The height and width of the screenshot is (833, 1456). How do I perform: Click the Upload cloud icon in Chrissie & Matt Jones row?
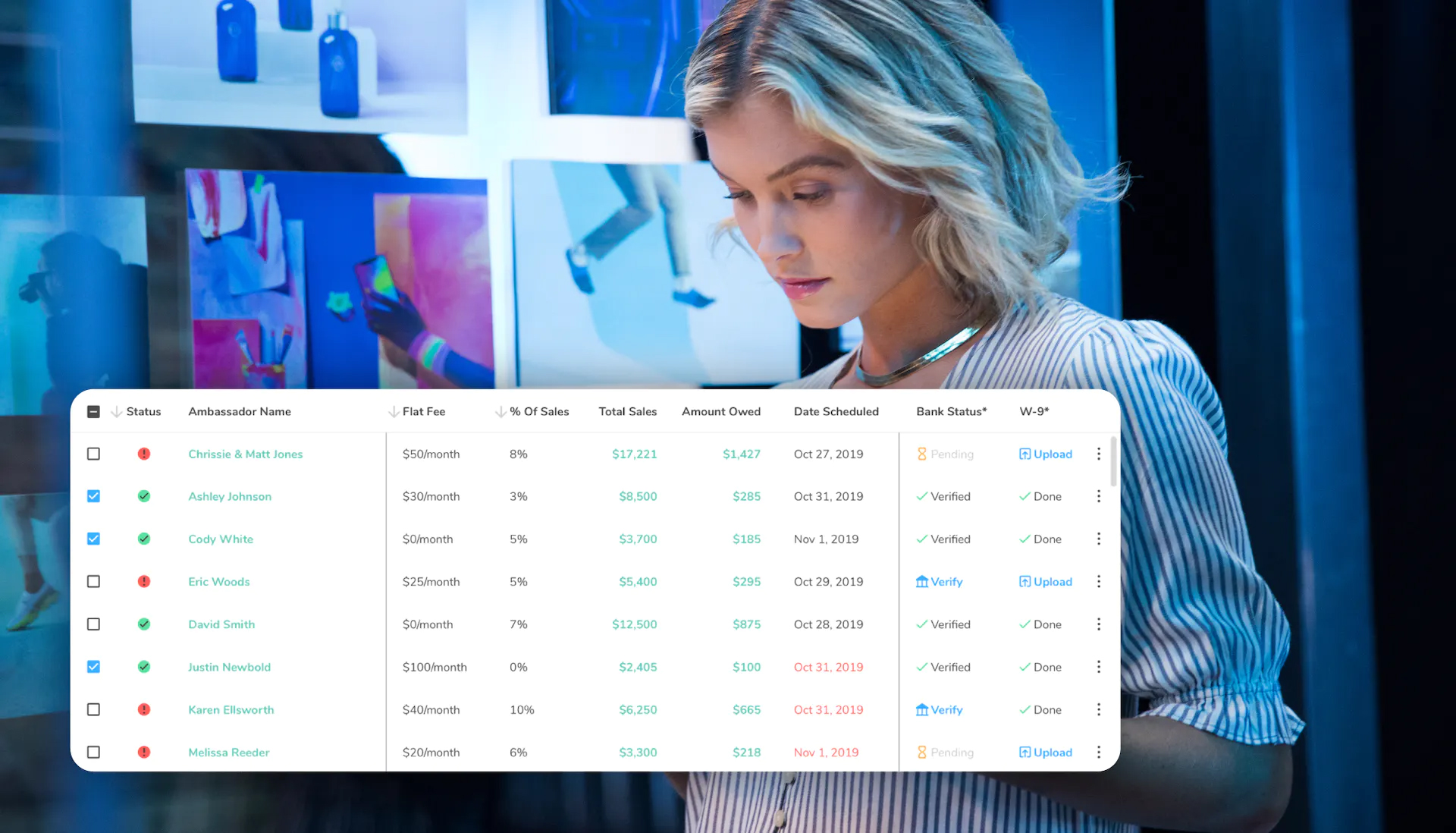coord(1025,454)
